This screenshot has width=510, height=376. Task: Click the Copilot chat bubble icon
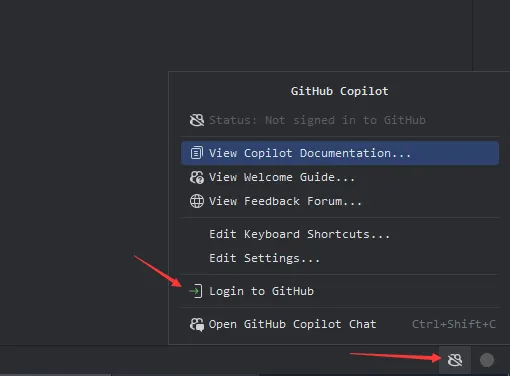tap(197, 324)
